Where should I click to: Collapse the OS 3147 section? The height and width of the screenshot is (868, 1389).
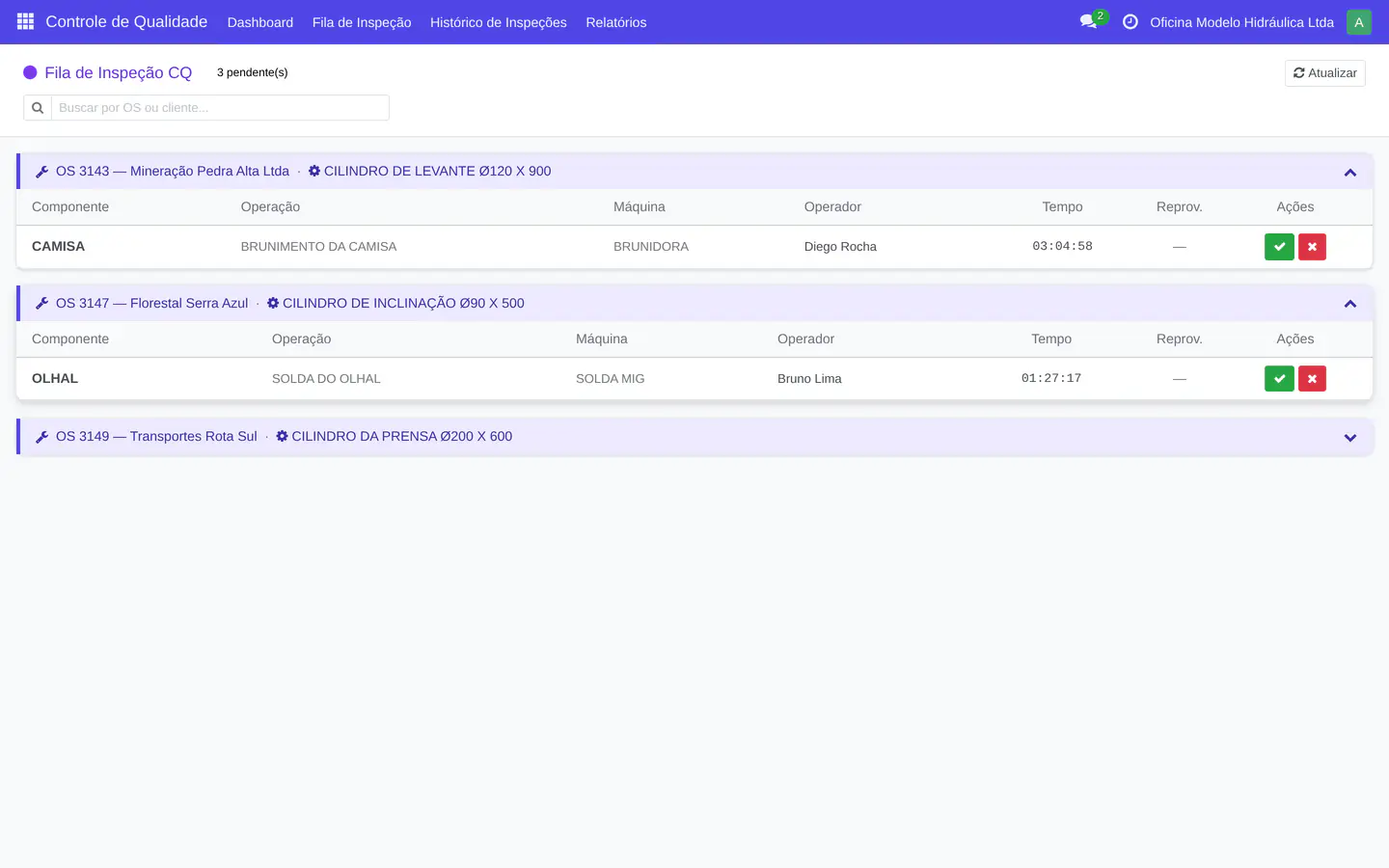[1350, 304]
